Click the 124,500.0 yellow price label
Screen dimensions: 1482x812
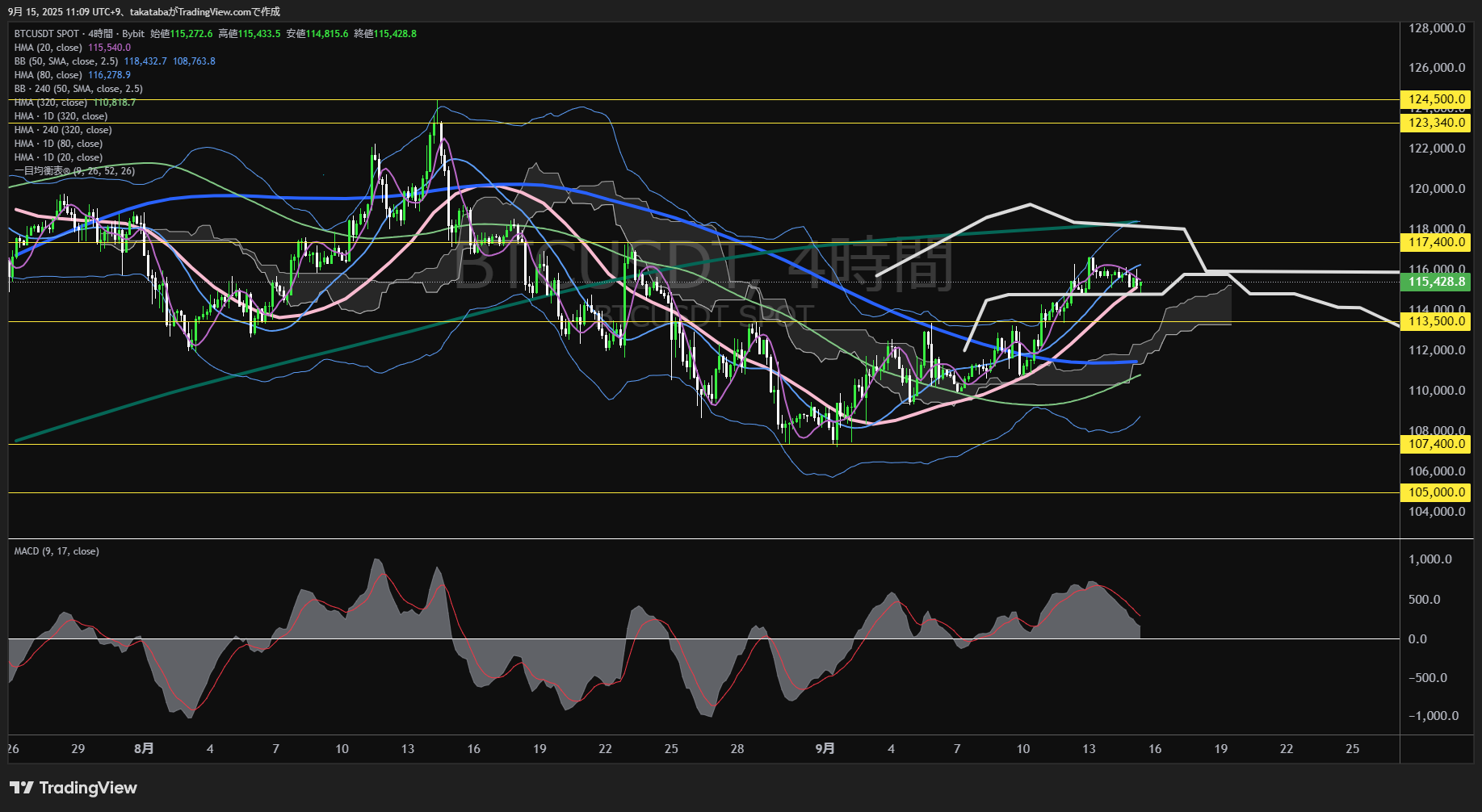[x=1436, y=99]
